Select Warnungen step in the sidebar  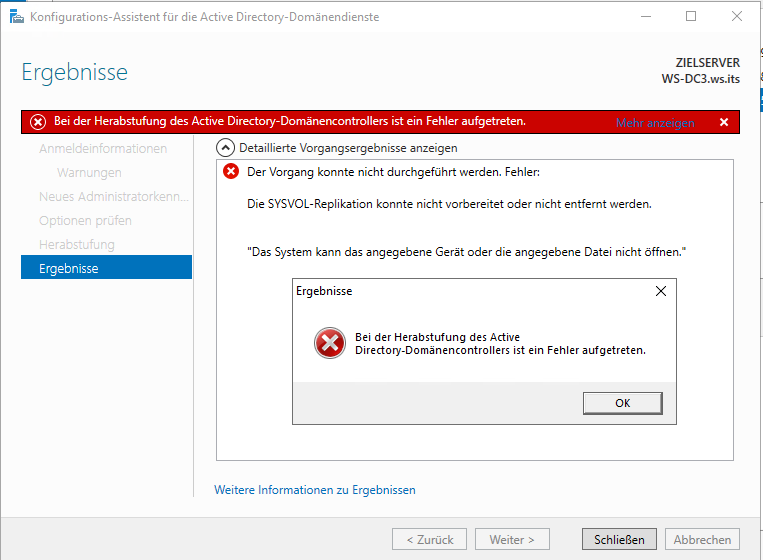89,173
